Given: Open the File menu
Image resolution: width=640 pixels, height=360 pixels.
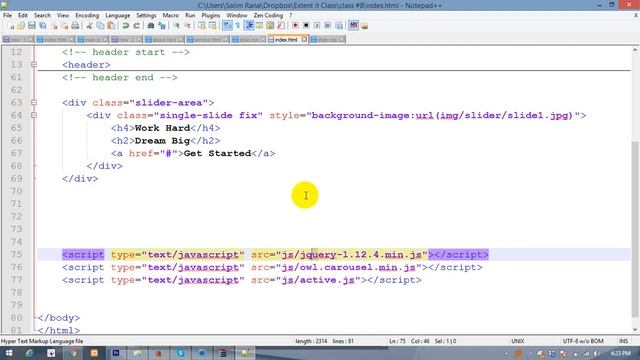Looking at the screenshot, I should pos(7,16).
